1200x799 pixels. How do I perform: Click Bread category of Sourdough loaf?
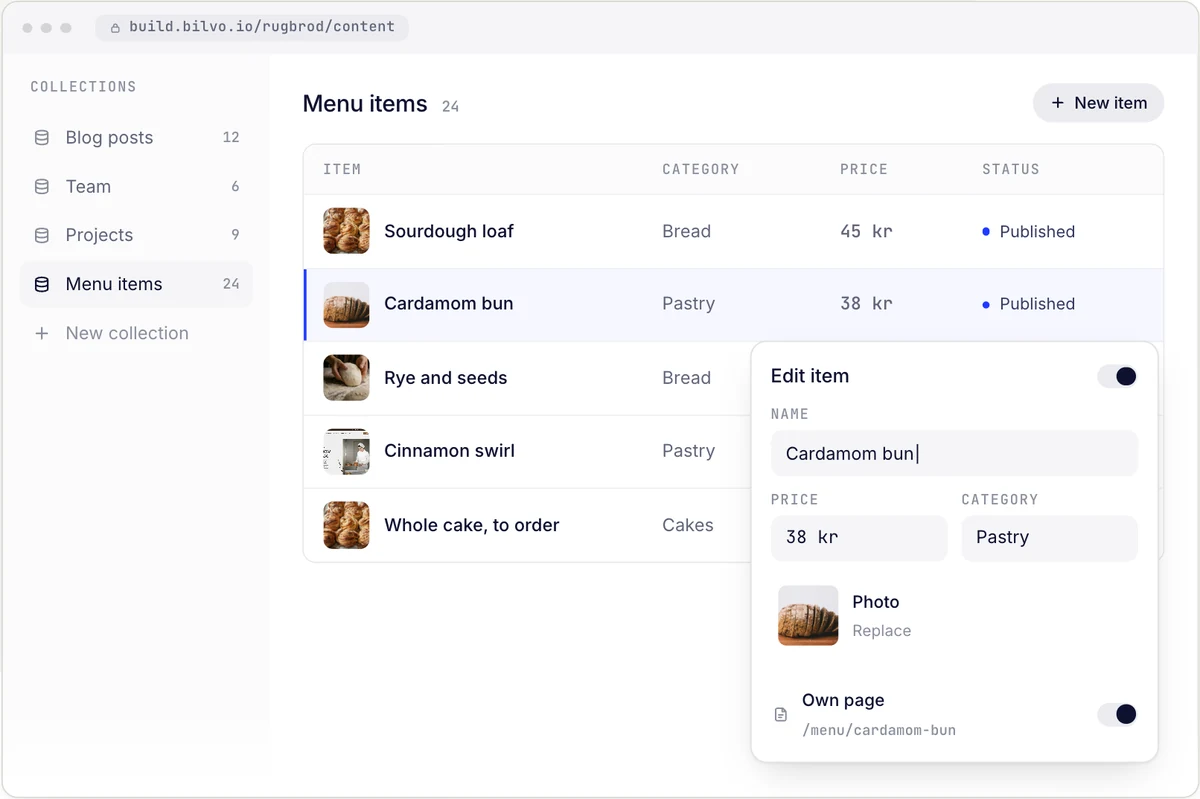[x=687, y=232]
